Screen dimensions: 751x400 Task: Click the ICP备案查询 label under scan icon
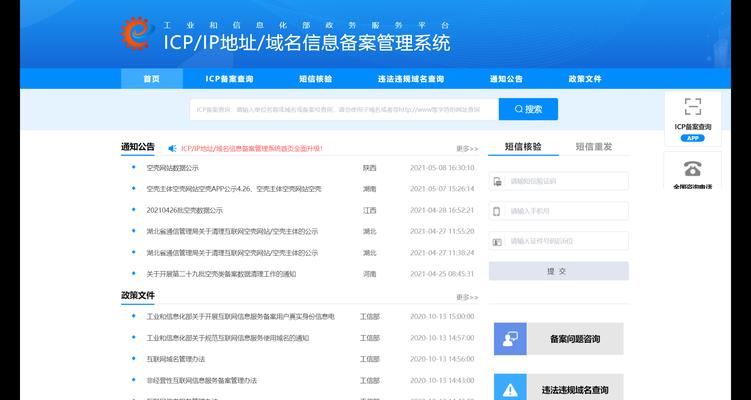pos(693,127)
